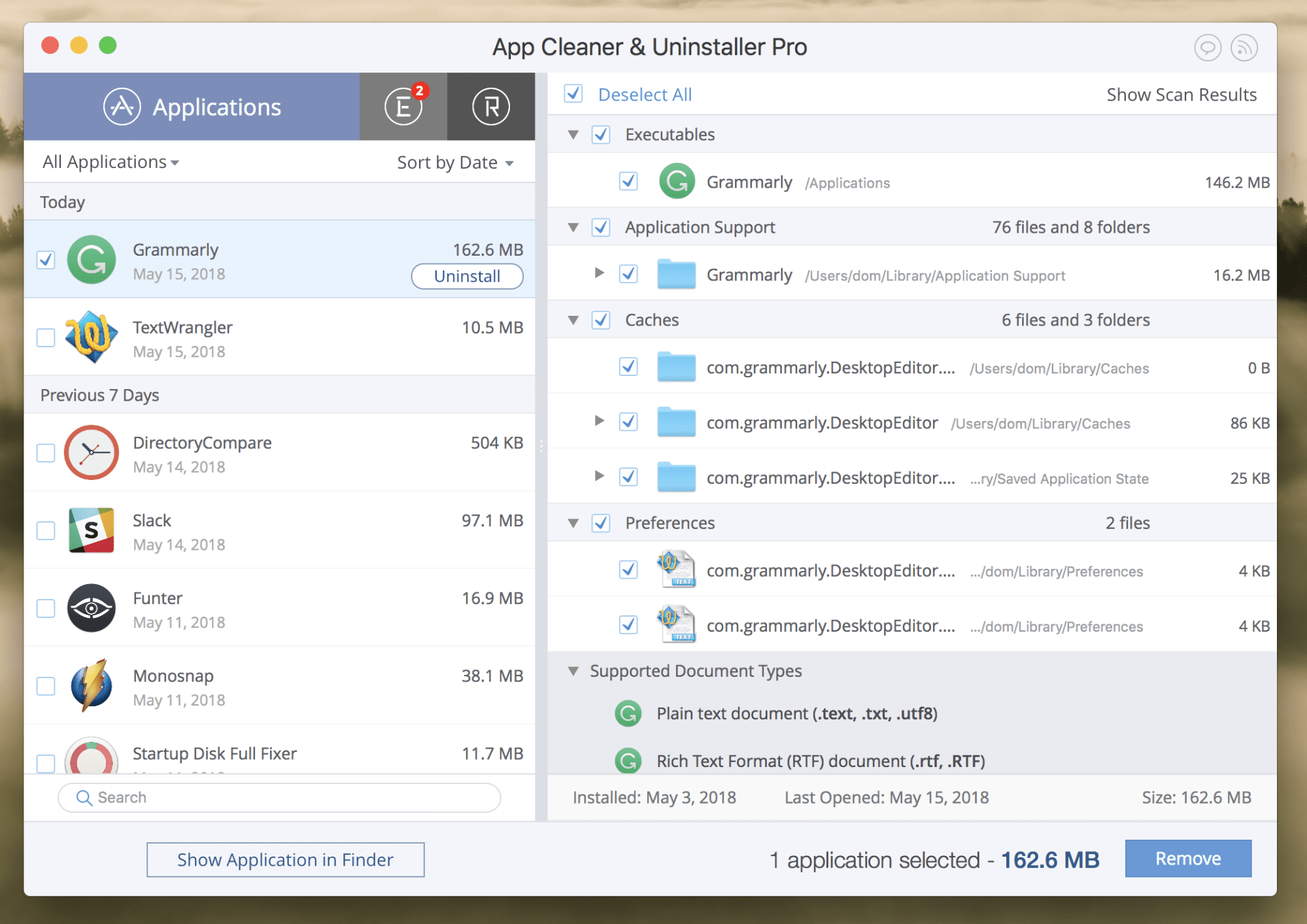Click the Deselect All link
The width and height of the screenshot is (1307, 924).
(x=645, y=94)
